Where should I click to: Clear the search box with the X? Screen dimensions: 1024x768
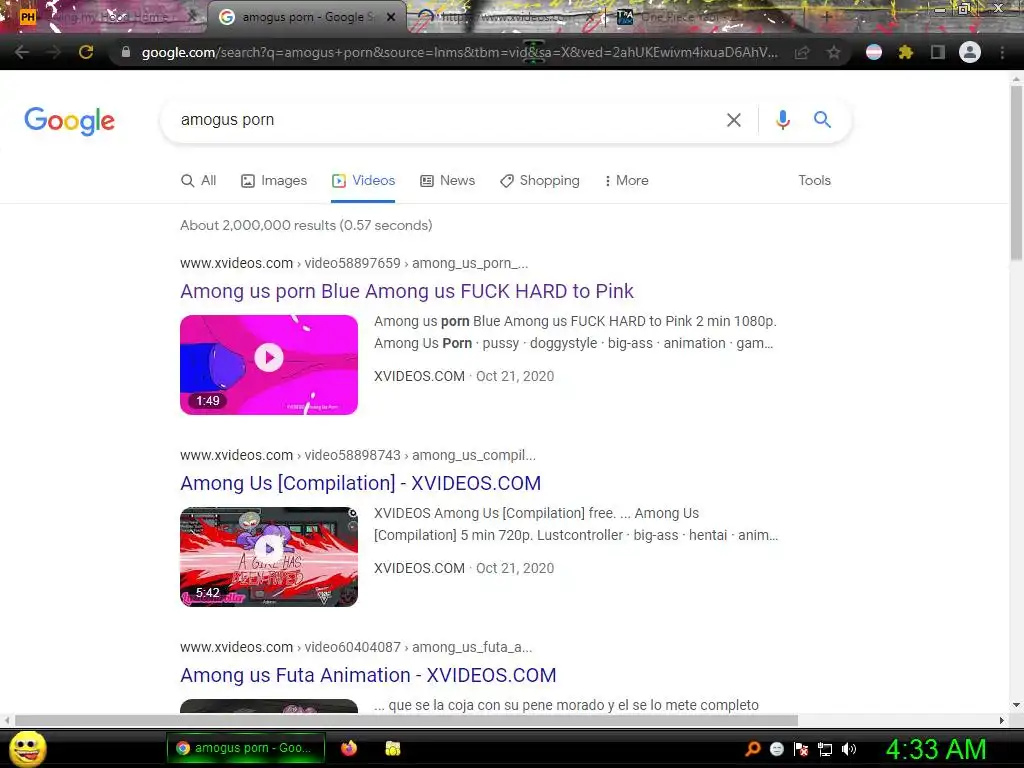coord(734,120)
